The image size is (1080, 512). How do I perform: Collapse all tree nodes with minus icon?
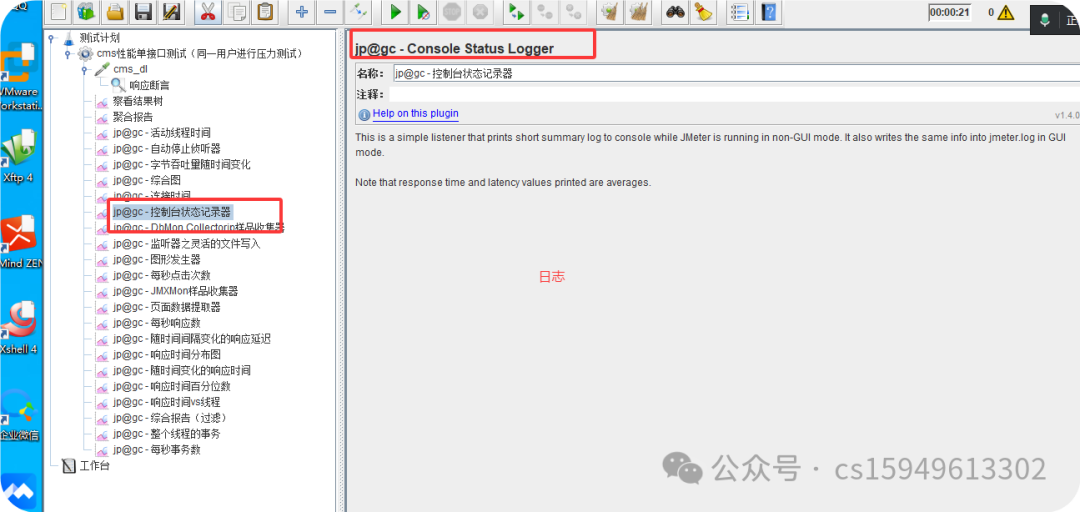(x=330, y=11)
